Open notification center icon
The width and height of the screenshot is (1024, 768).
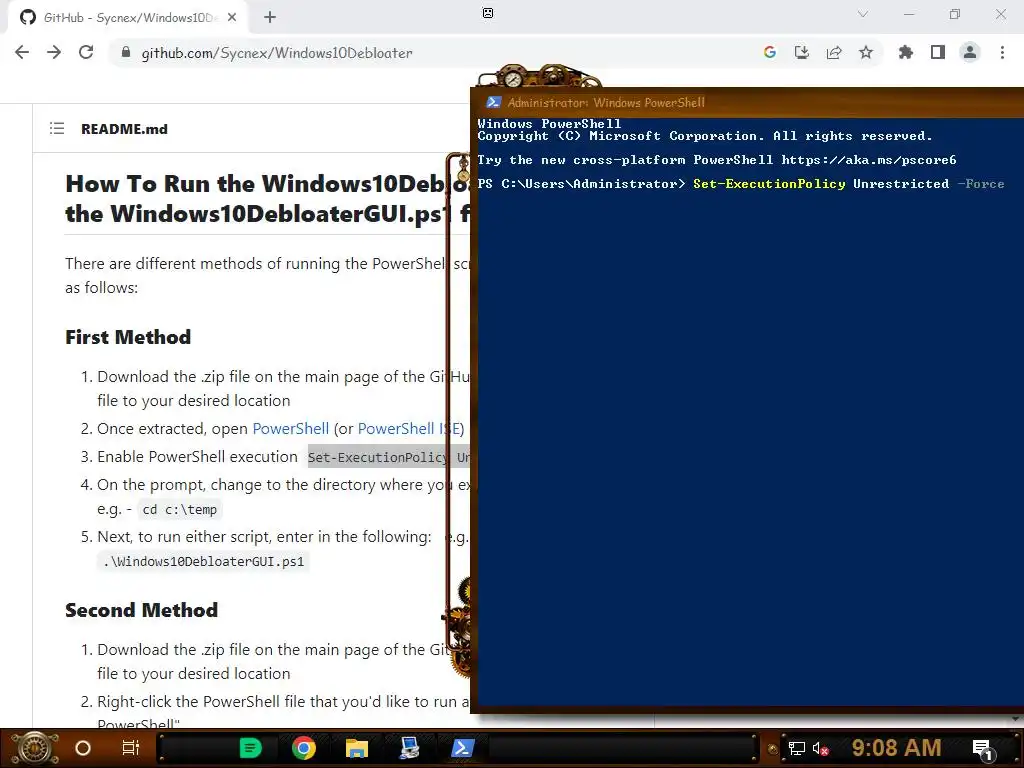click(983, 748)
